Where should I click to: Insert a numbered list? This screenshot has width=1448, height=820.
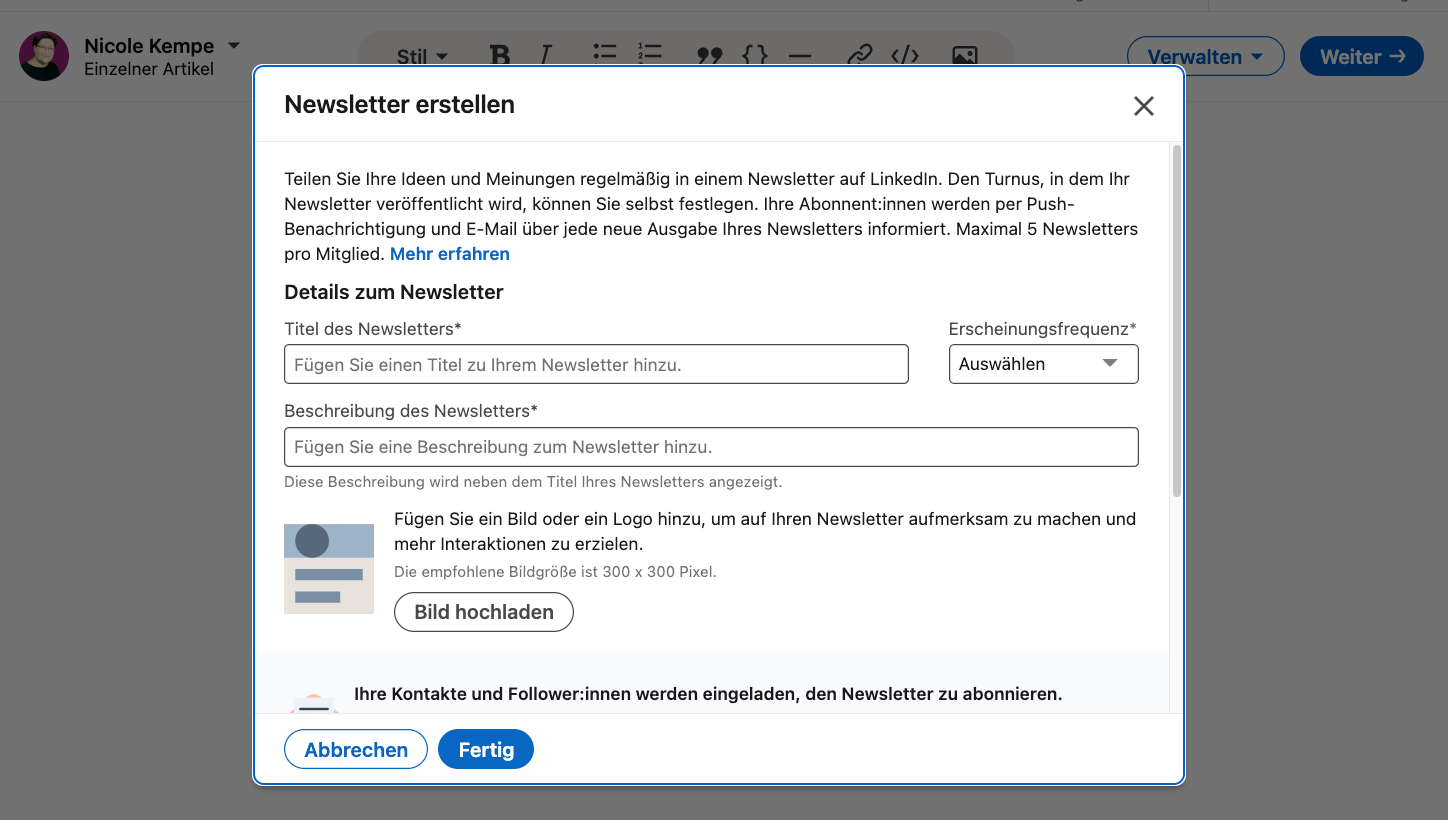(x=649, y=56)
